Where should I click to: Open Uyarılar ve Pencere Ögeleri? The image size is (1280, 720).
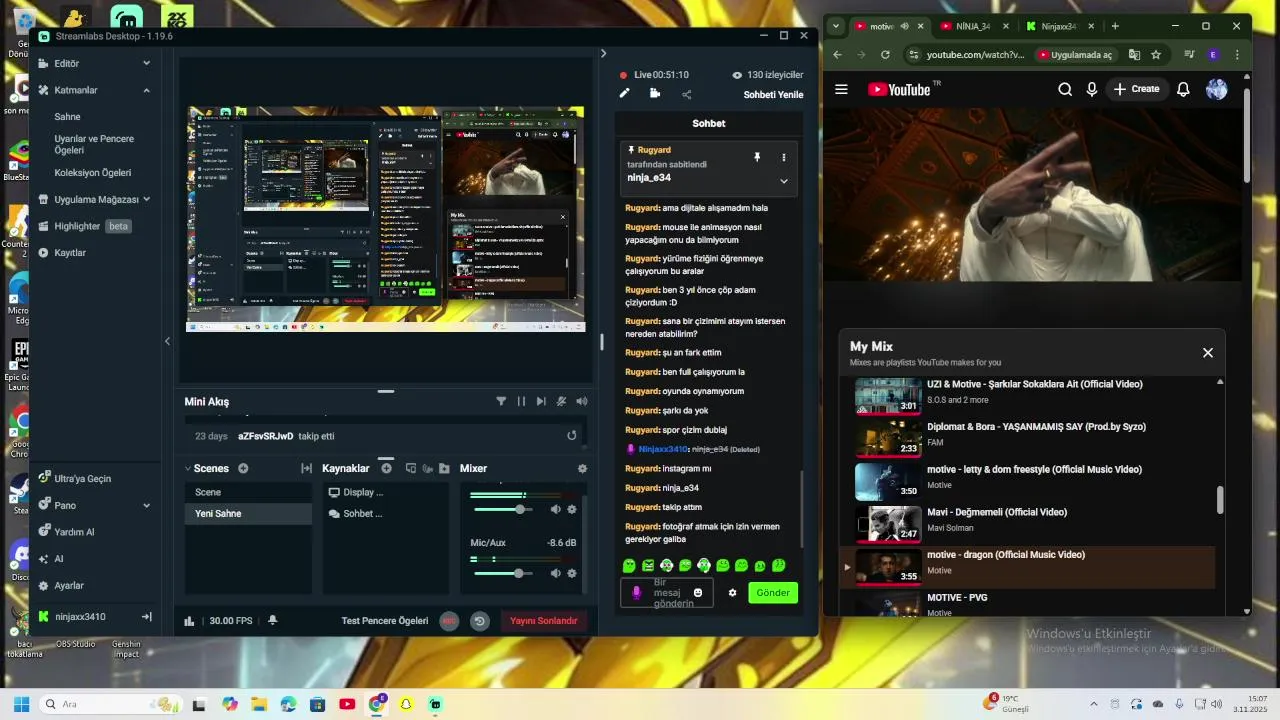(94, 144)
